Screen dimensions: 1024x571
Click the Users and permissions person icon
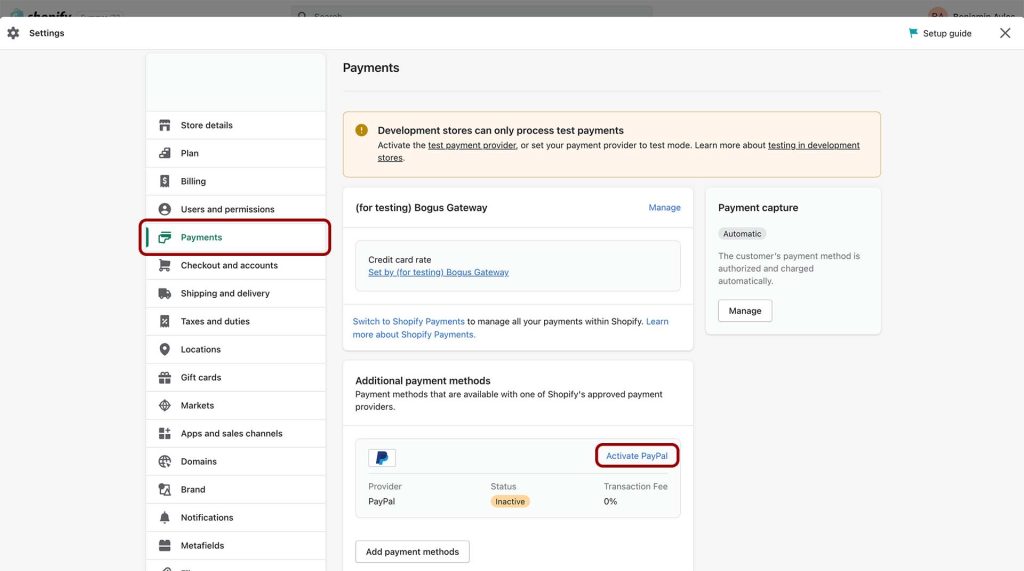point(165,209)
